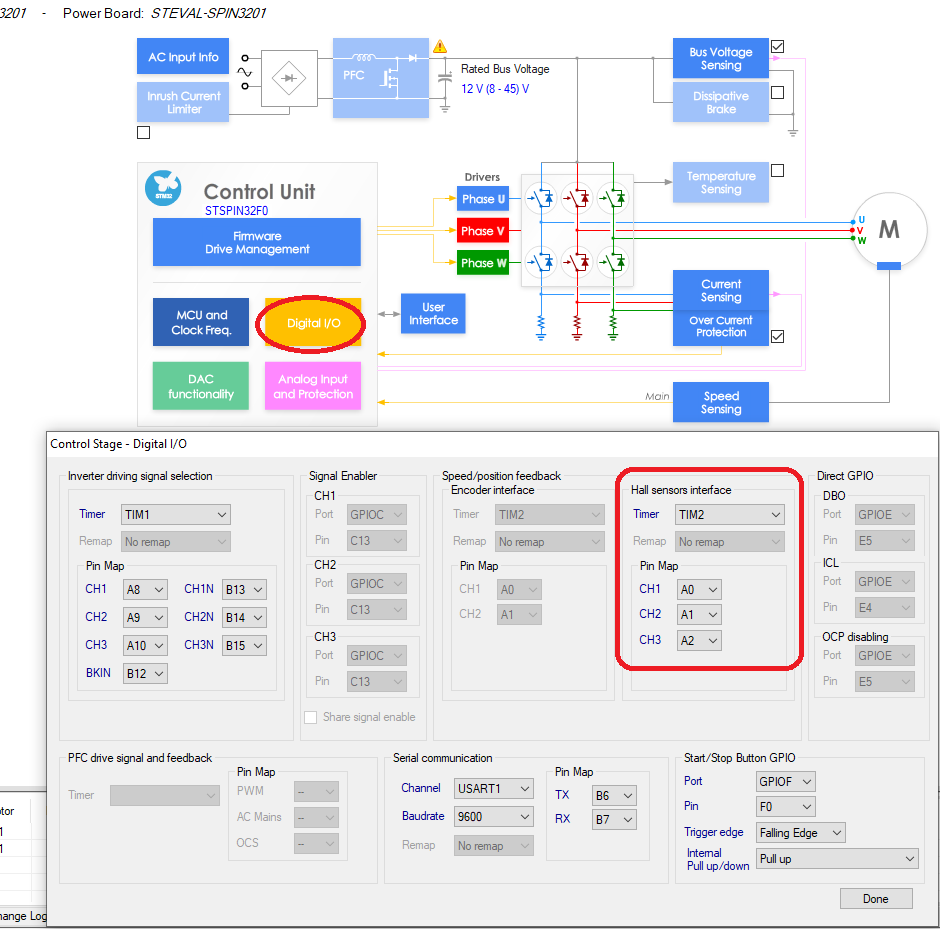Click the STM32 butterfly logo
This screenshot has width=940, height=929.
[163, 188]
